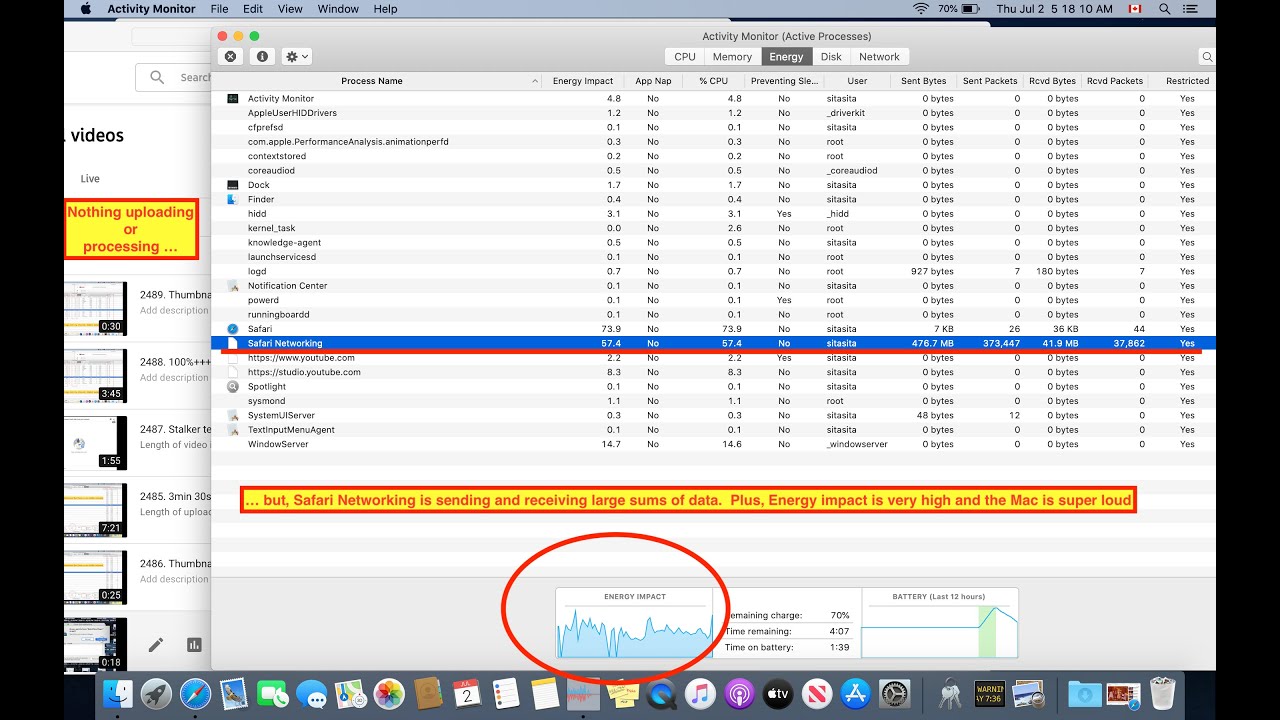
Task: Click the search magnifier in Activity Monitor toolbar
Action: (1207, 57)
